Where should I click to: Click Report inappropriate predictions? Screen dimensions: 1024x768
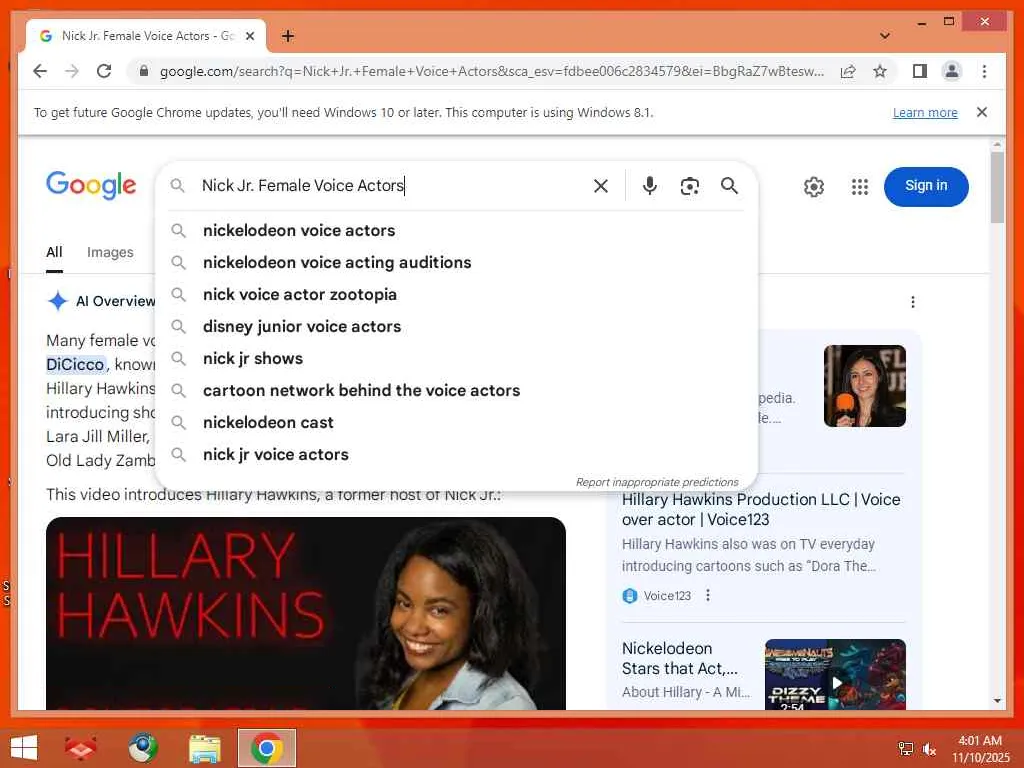pyautogui.click(x=657, y=482)
